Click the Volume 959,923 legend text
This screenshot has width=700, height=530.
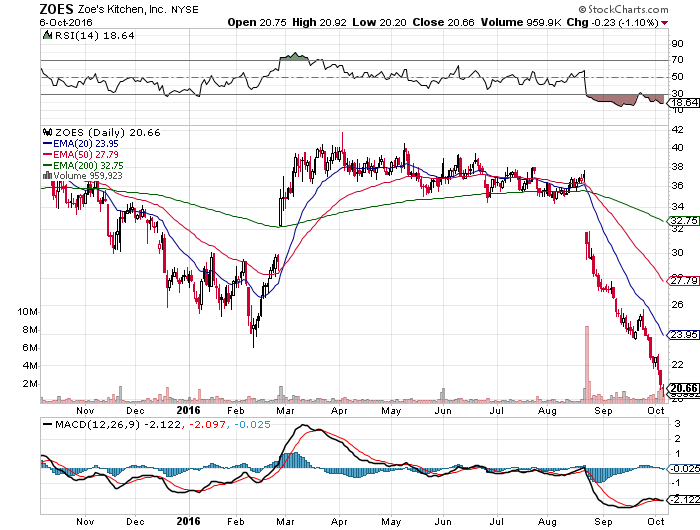point(88,176)
